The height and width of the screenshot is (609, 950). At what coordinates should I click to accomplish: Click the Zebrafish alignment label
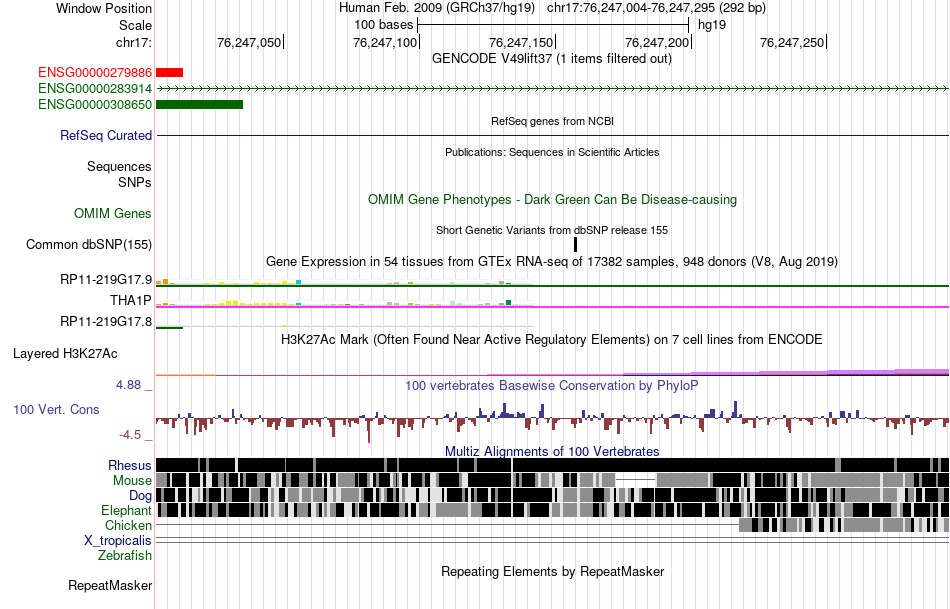click(125, 556)
